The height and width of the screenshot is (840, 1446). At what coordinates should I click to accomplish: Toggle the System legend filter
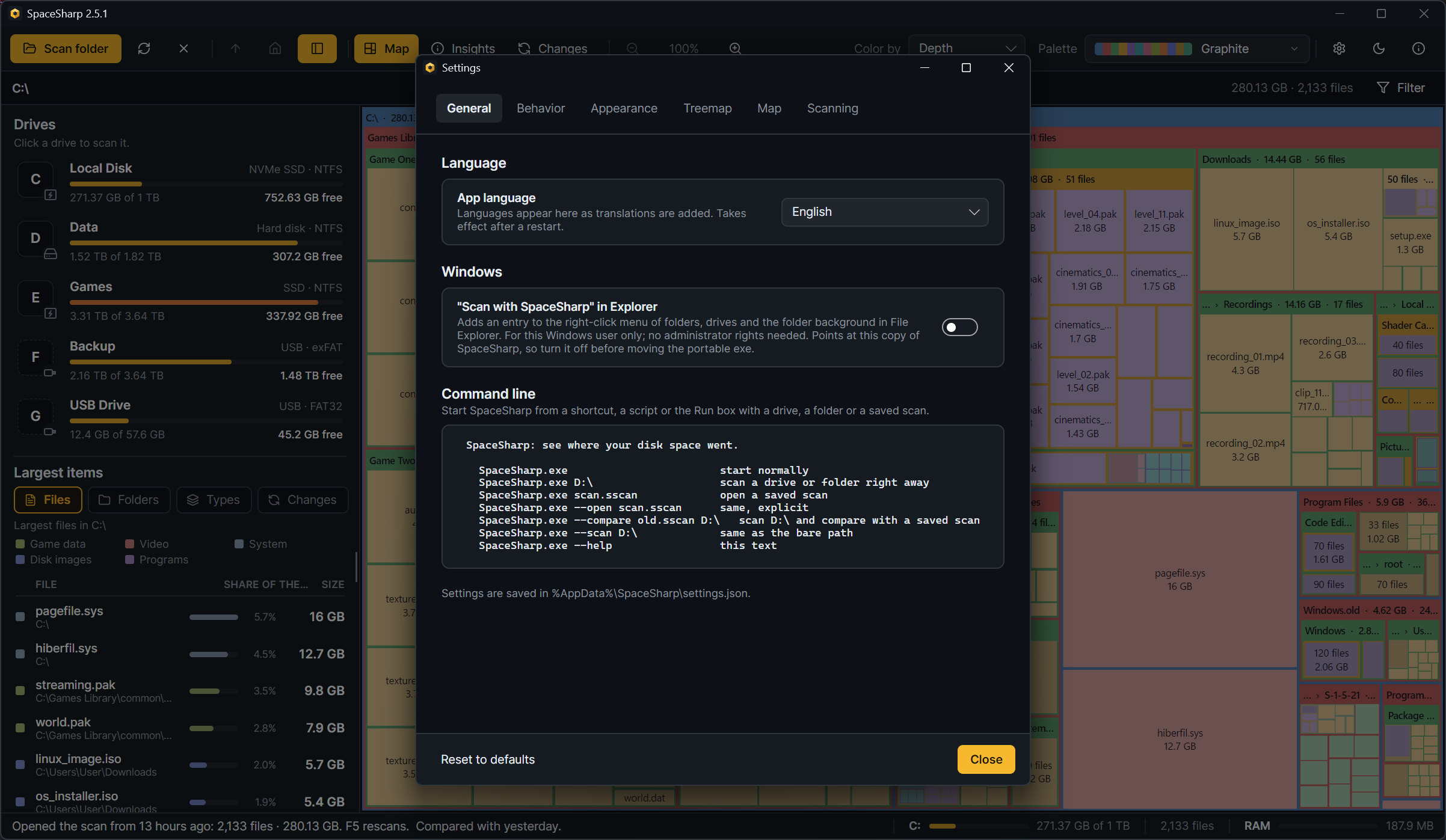(x=260, y=544)
